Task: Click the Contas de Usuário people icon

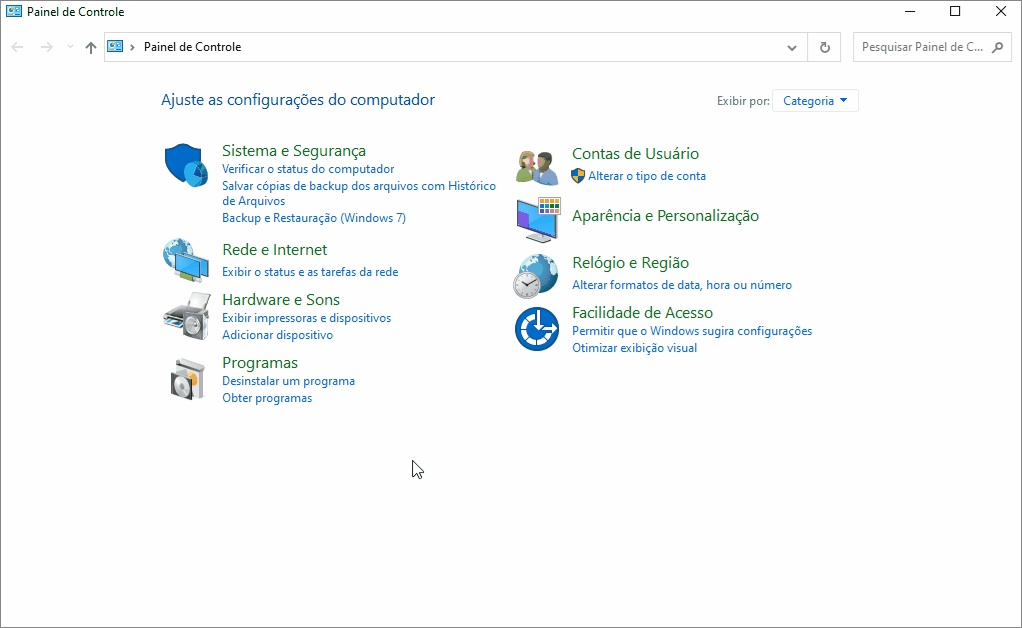Action: pos(537,167)
